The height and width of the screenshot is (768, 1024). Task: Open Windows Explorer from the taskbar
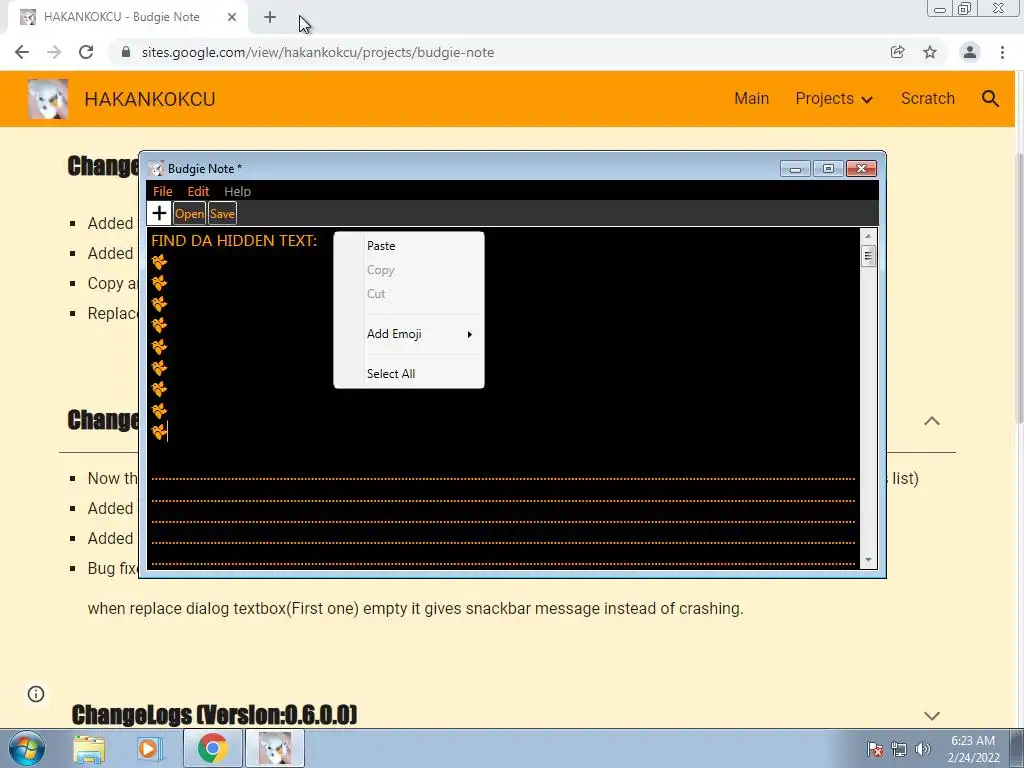coord(89,749)
